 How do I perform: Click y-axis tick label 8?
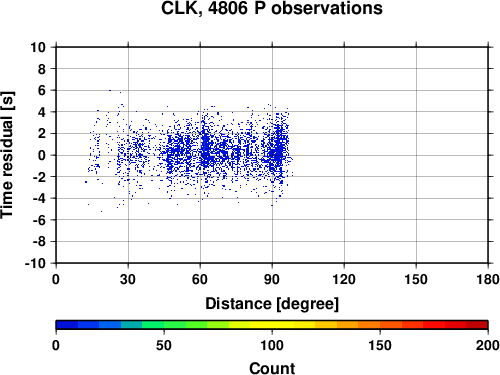click(42, 69)
